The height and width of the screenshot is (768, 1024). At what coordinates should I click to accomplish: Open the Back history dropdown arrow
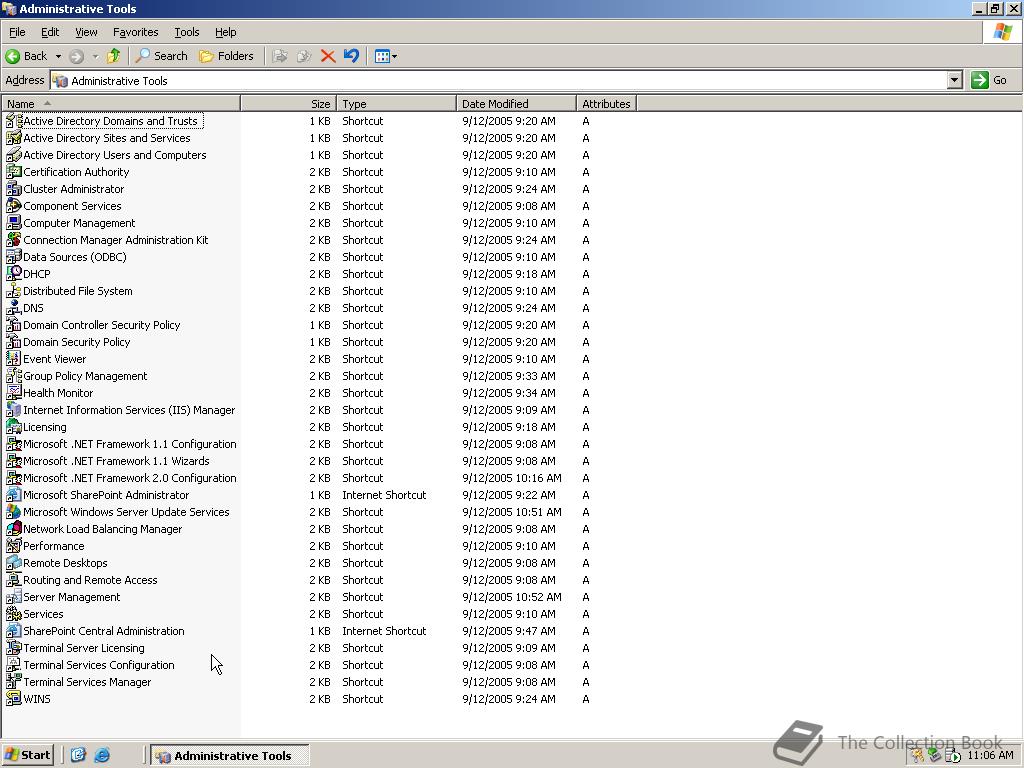pyautogui.click(x=58, y=56)
